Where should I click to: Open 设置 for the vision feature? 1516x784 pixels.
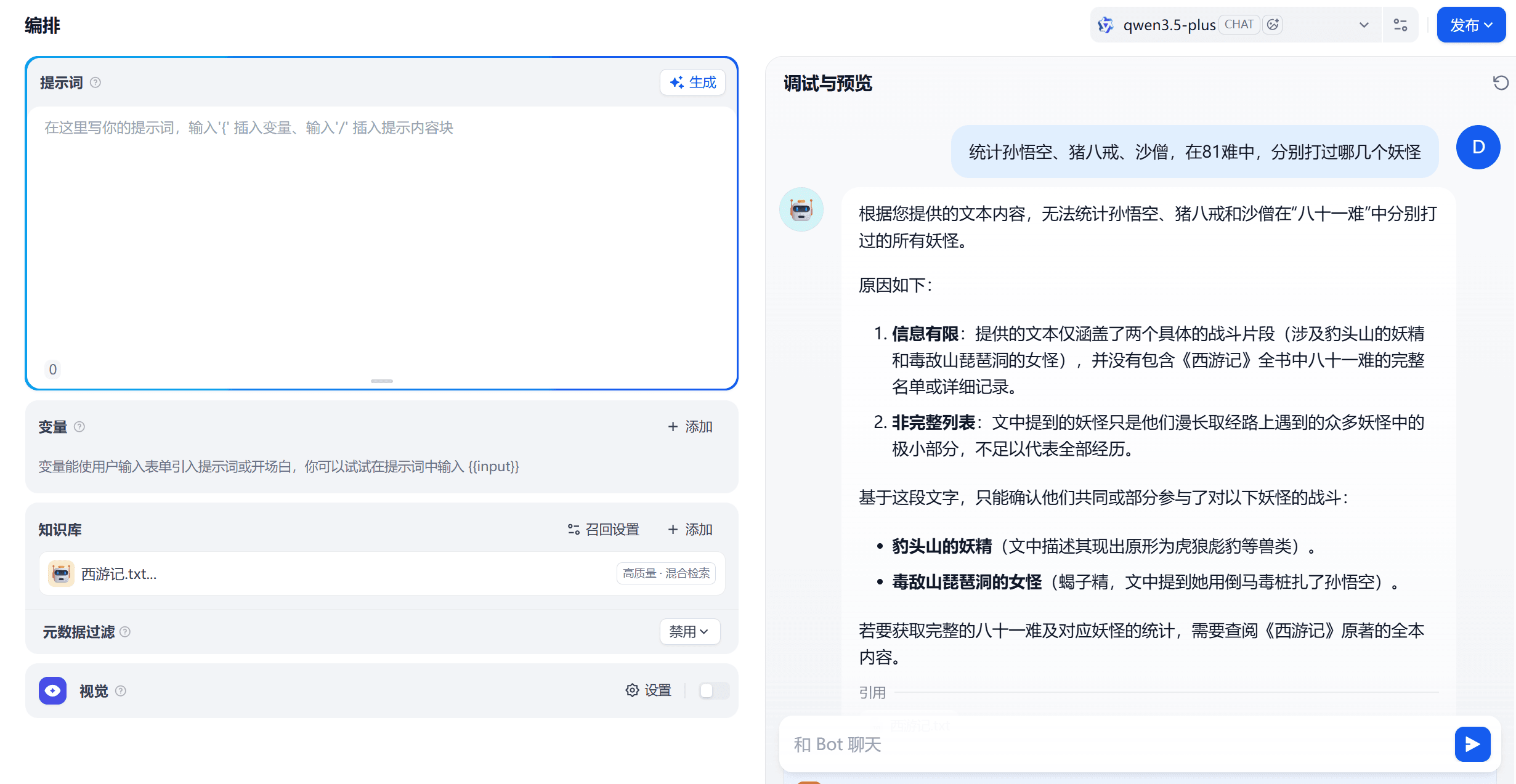coord(649,690)
